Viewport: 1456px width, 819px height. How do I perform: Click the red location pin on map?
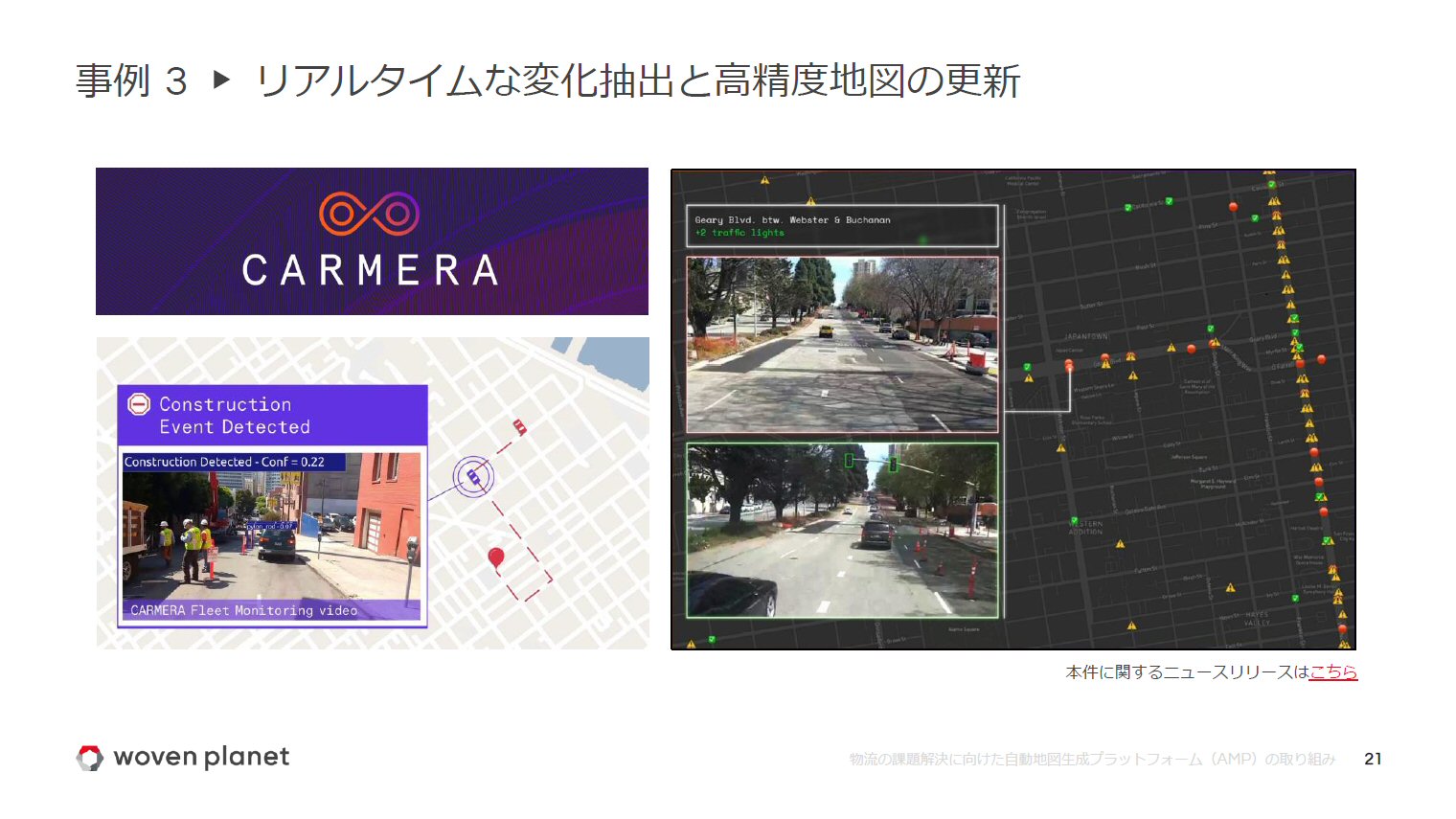coord(495,557)
